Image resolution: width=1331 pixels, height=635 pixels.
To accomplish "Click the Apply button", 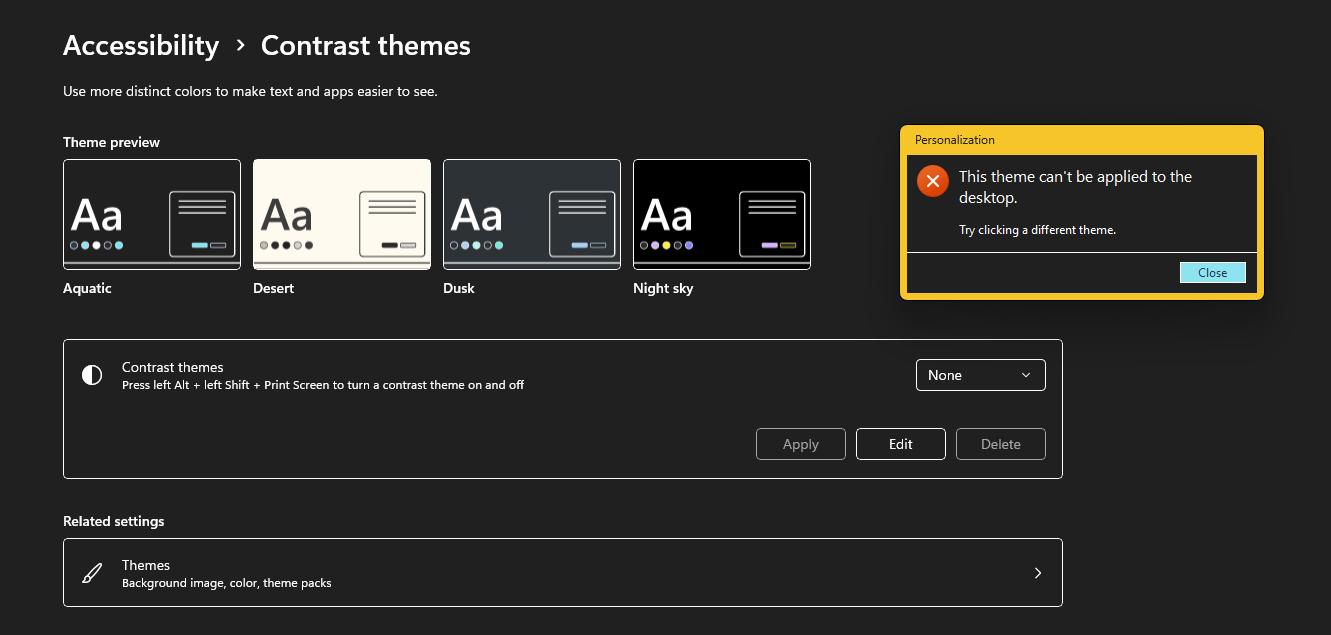I will 801,444.
